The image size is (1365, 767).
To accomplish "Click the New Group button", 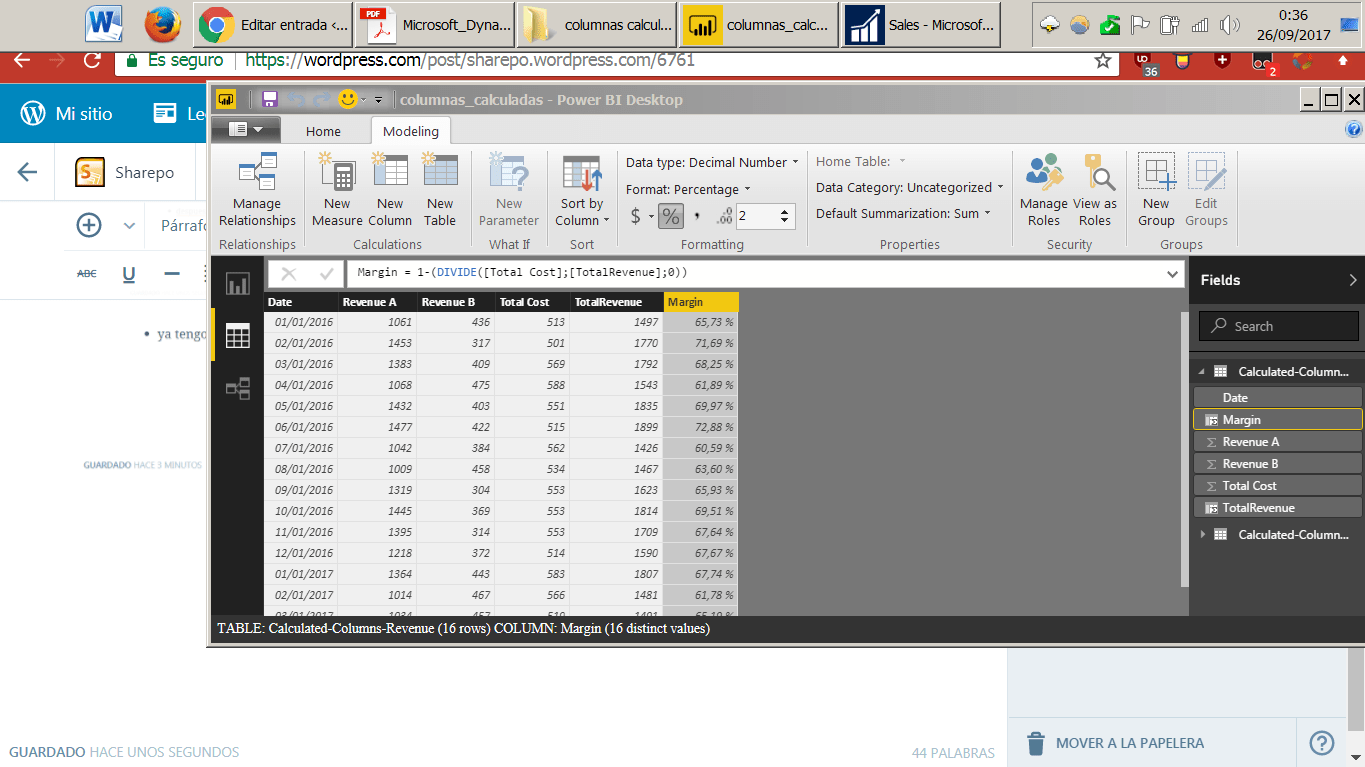I will [x=1156, y=191].
